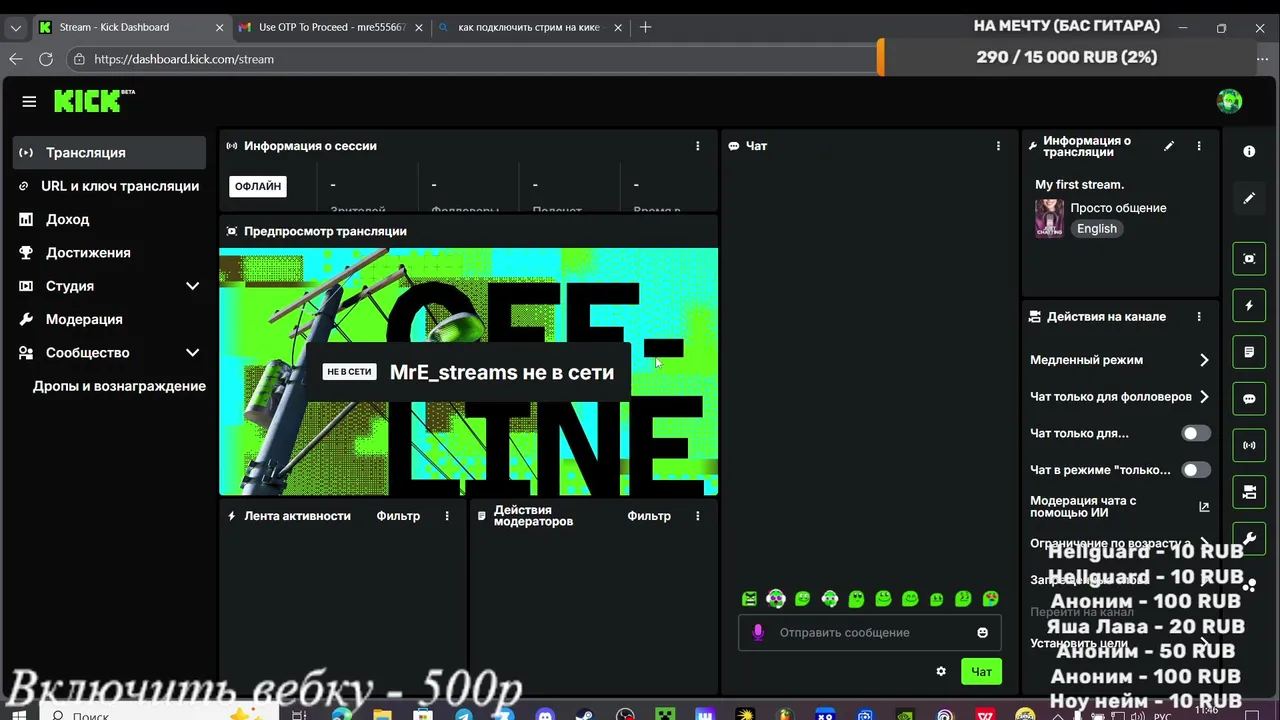Open external link for AI chat moderation
The height and width of the screenshot is (720, 1280).
(1204, 507)
